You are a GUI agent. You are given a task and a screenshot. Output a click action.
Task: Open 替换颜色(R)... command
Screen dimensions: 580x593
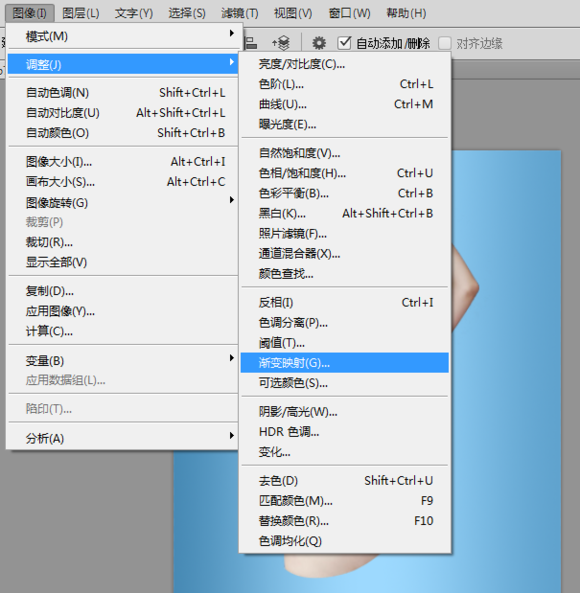point(344,520)
